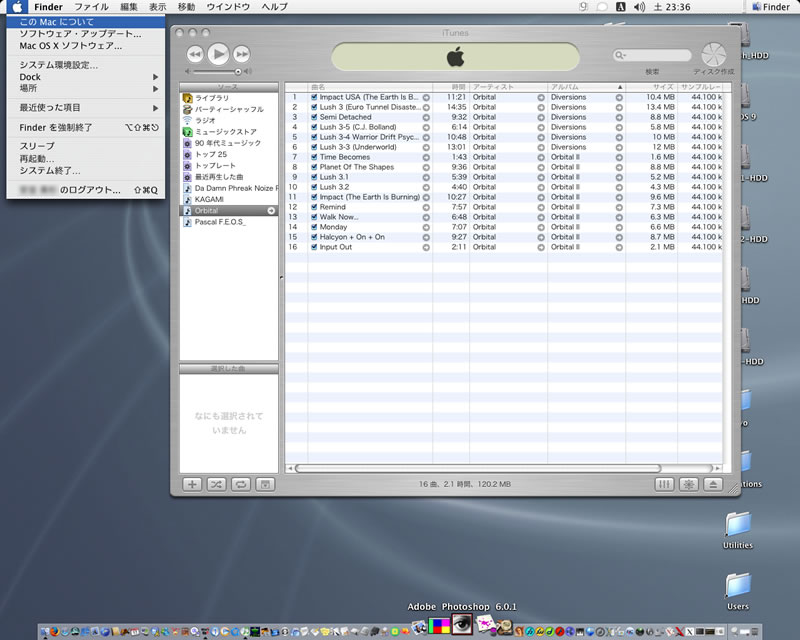
Task: Open ミュージックストア in the source list
Action: click(229, 132)
